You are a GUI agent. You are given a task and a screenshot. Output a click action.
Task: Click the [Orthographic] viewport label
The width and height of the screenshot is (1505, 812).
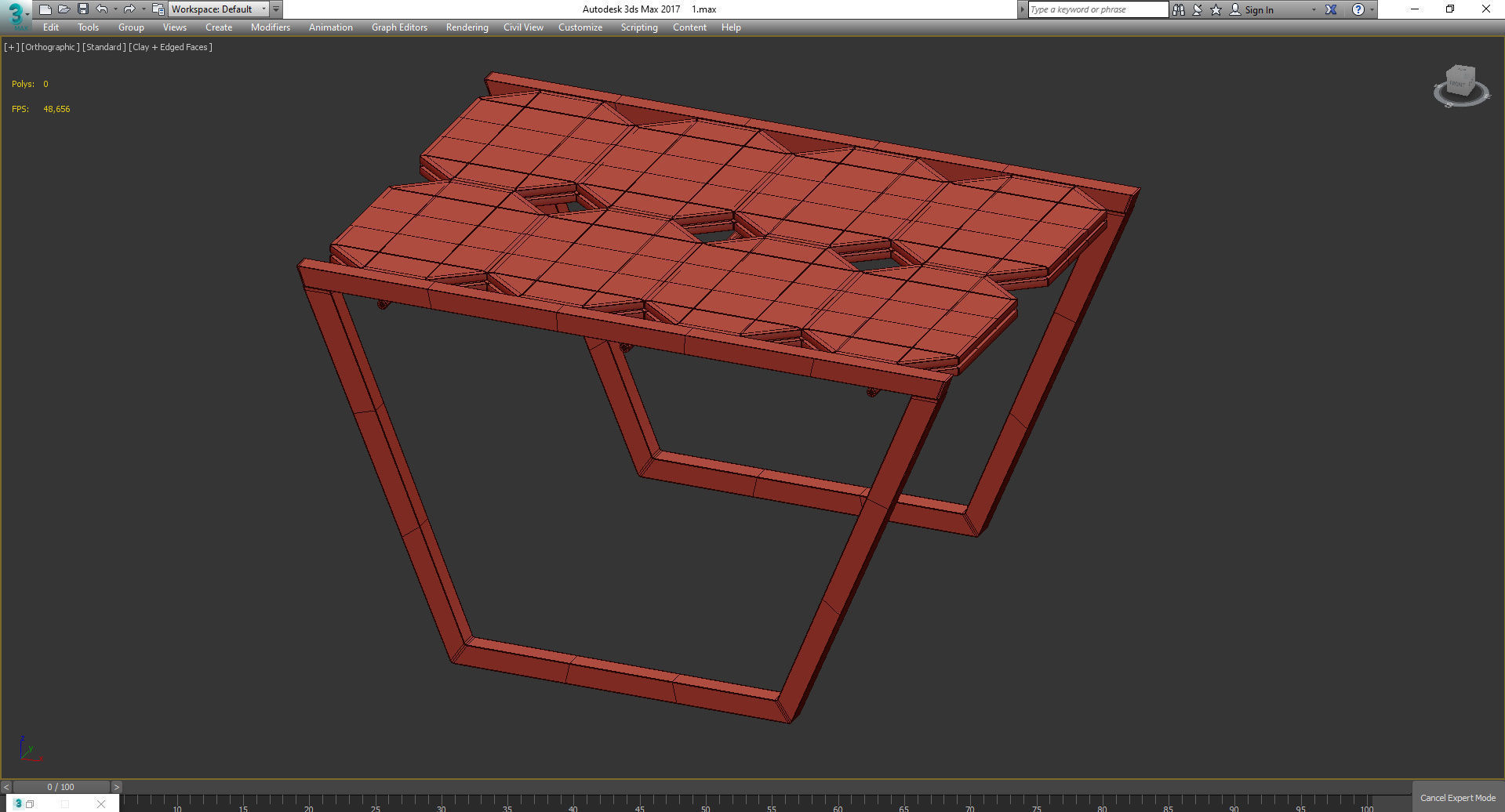click(x=50, y=47)
